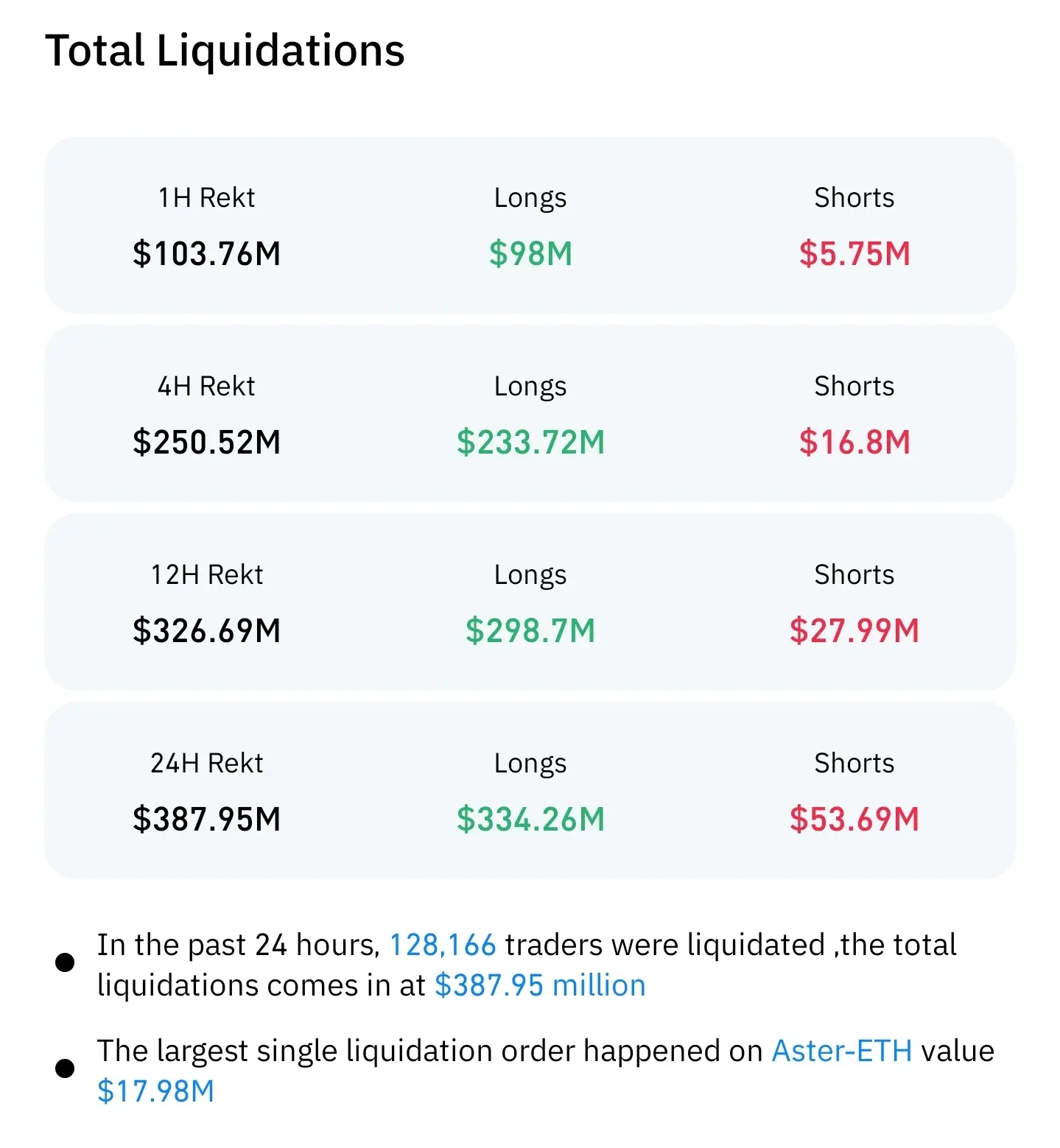This screenshot has width=1060, height=1148.
Task: Click the 128,166 traders link
Action: pyautogui.click(x=442, y=945)
